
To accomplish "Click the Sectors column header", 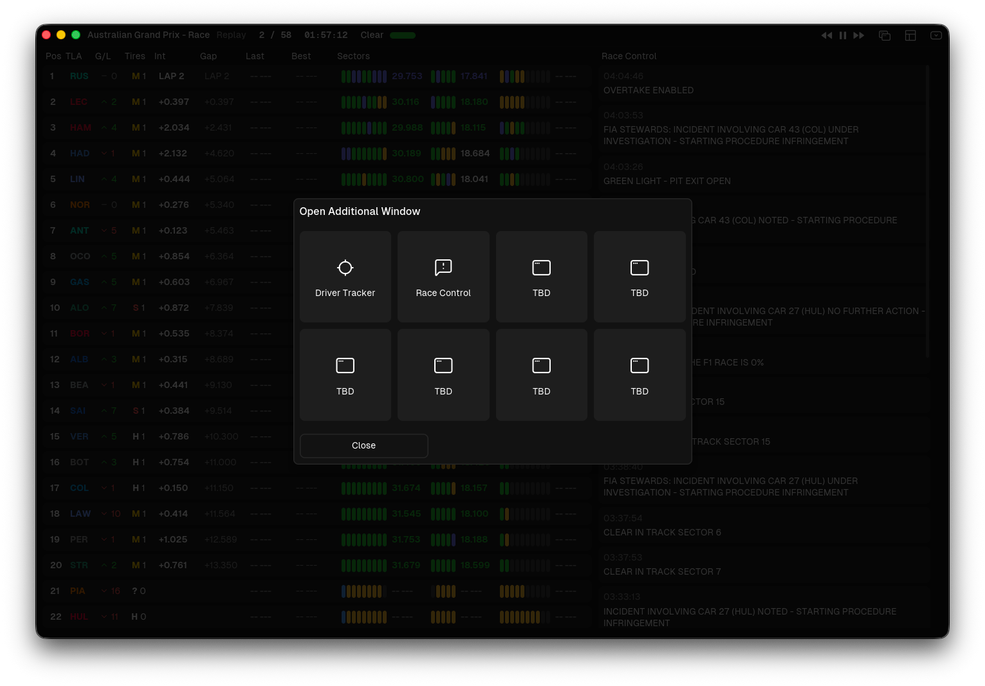I will 354,56.
